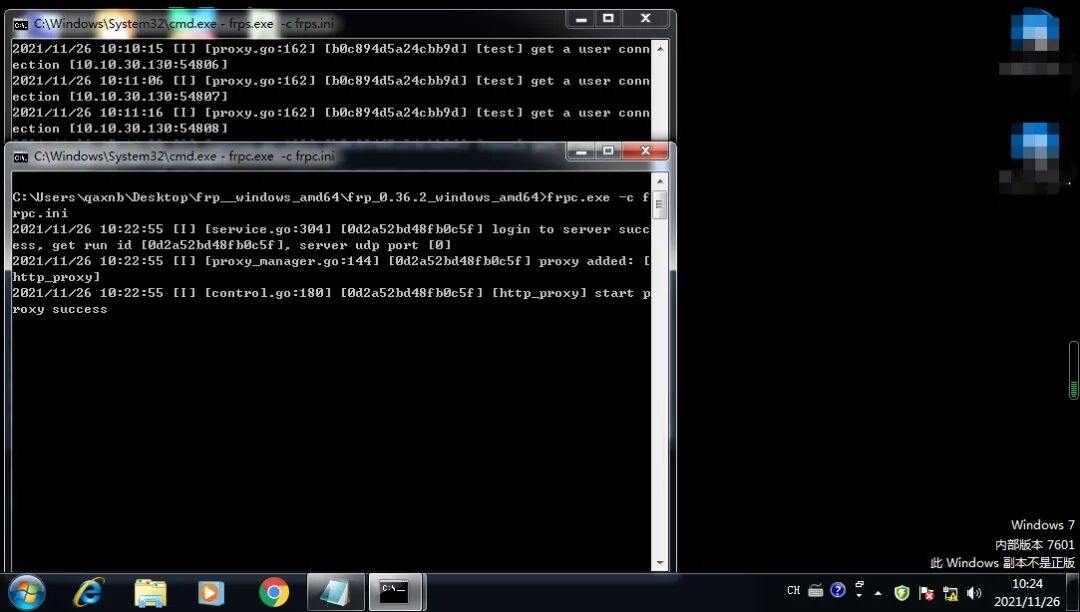
Task: Click the CH input language indicator
Action: pos(793,591)
